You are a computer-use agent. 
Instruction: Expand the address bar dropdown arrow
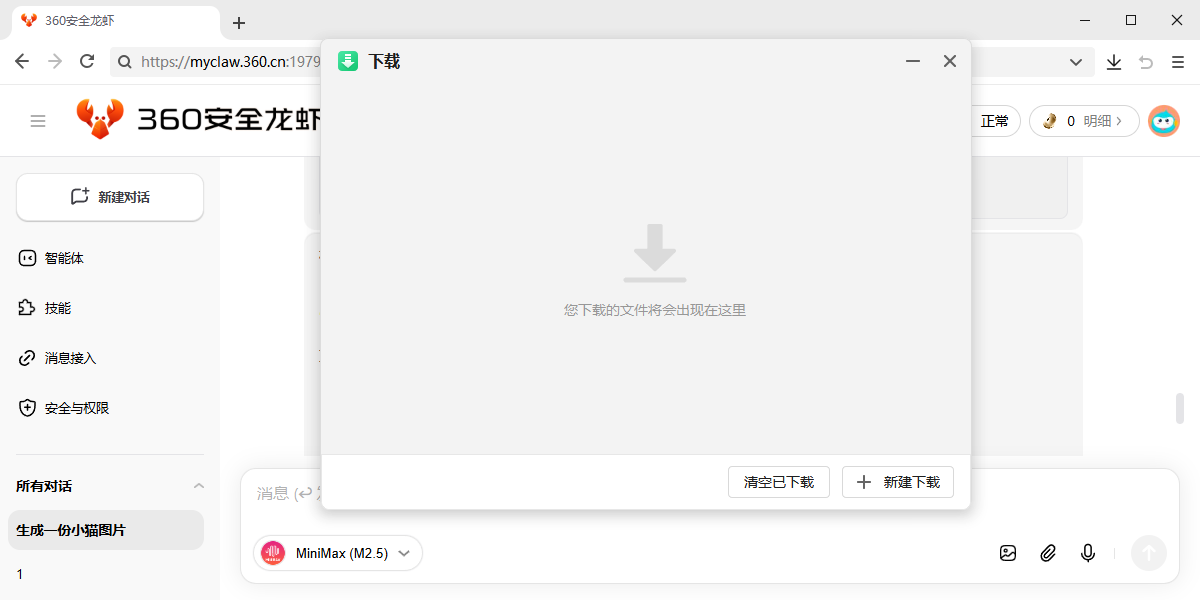coord(1076,62)
